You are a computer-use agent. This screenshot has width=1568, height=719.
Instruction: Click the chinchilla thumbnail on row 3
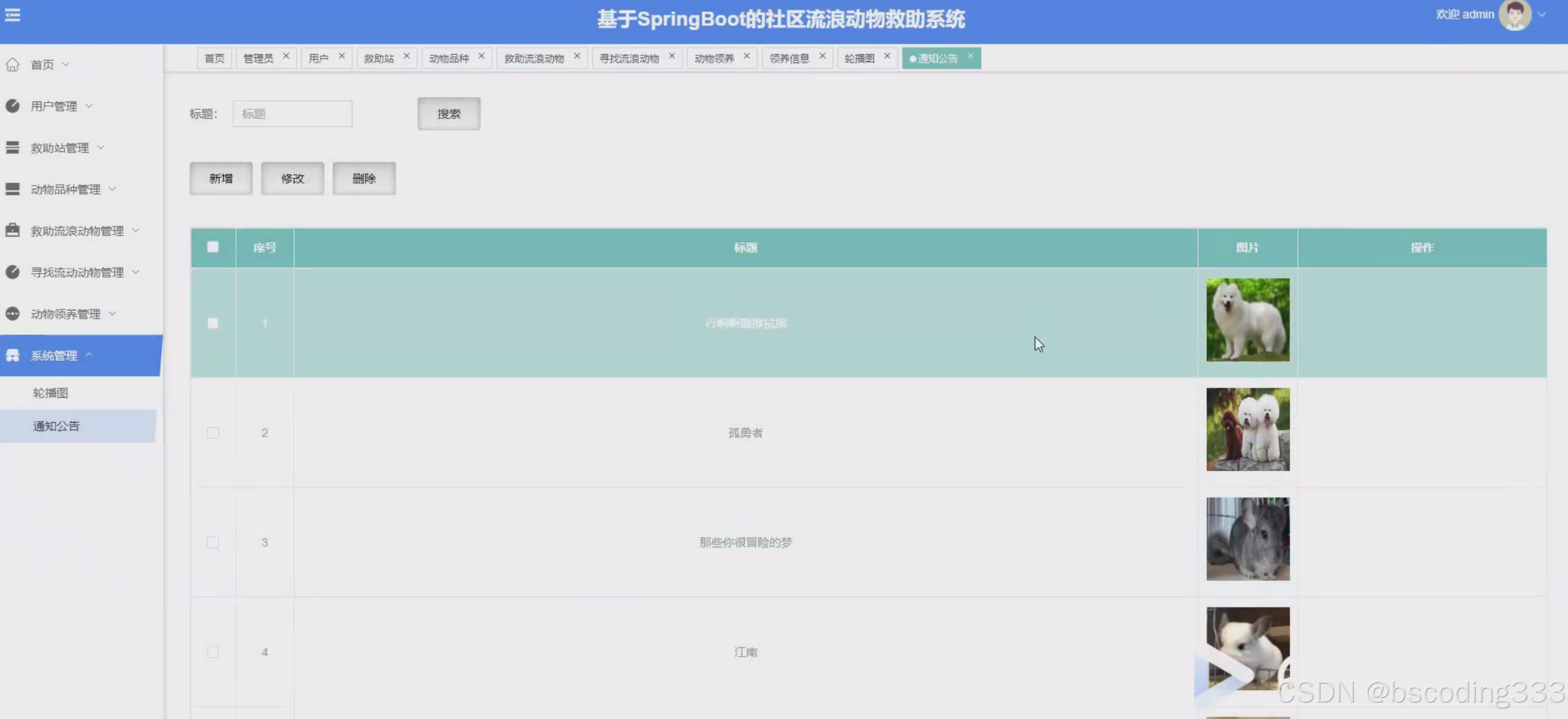point(1248,539)
